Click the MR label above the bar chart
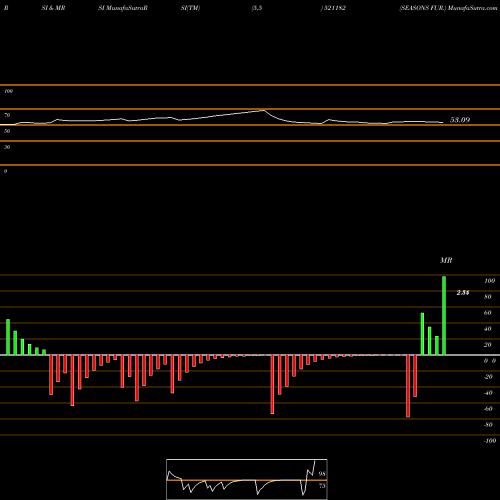 446,260
